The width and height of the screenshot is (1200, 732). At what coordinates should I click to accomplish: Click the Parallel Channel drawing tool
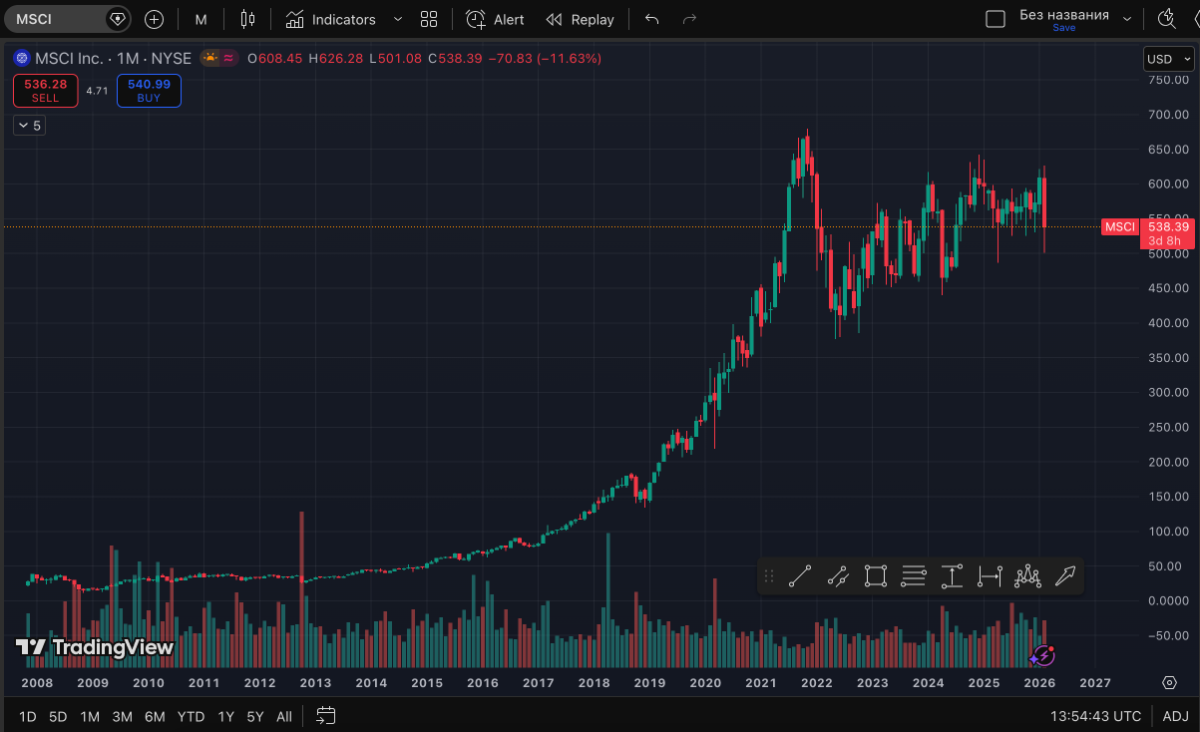838,577
